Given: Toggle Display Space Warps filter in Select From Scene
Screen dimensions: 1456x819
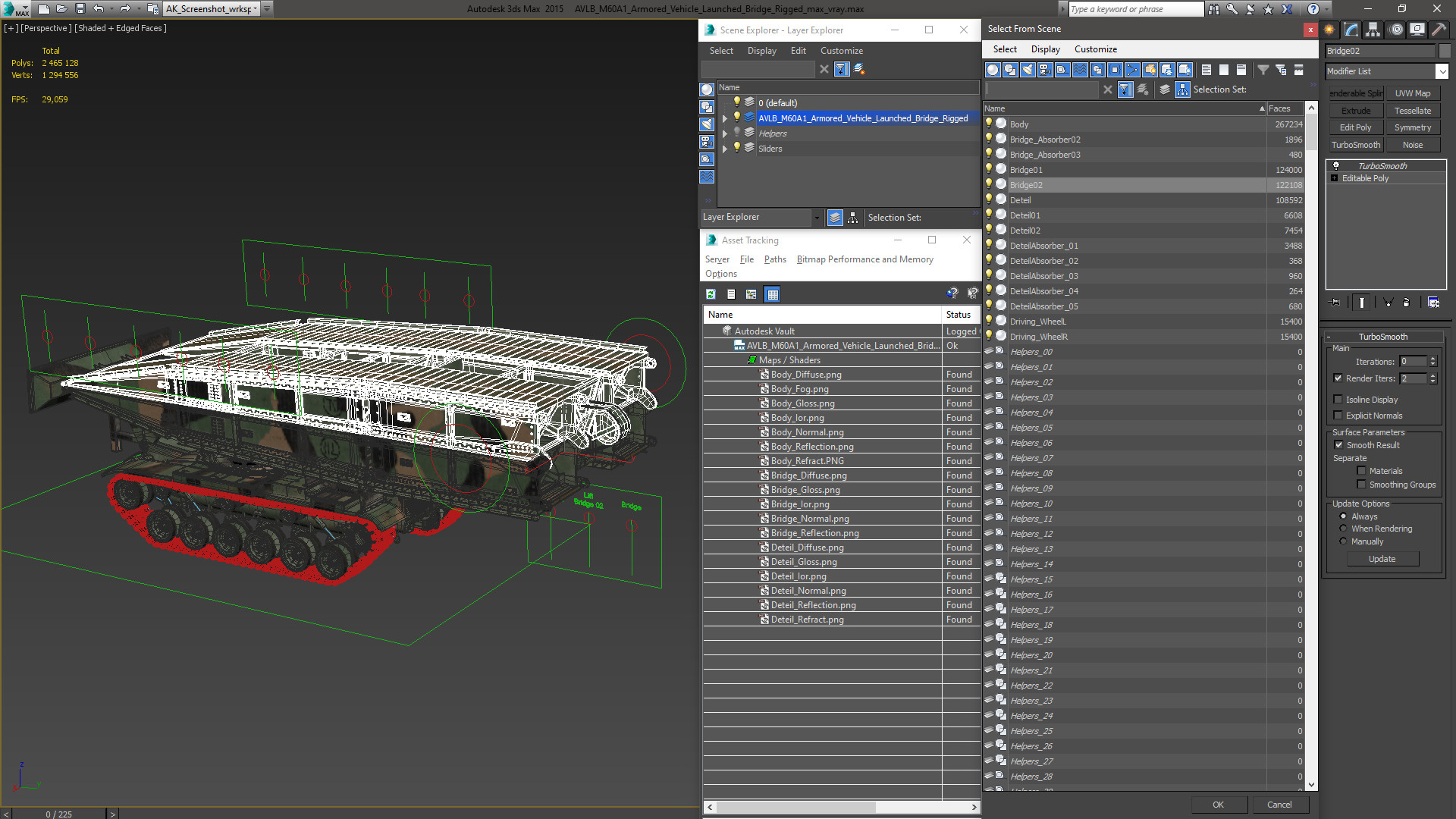Looking at the screenshot, I should click(x=1080, y=70).
